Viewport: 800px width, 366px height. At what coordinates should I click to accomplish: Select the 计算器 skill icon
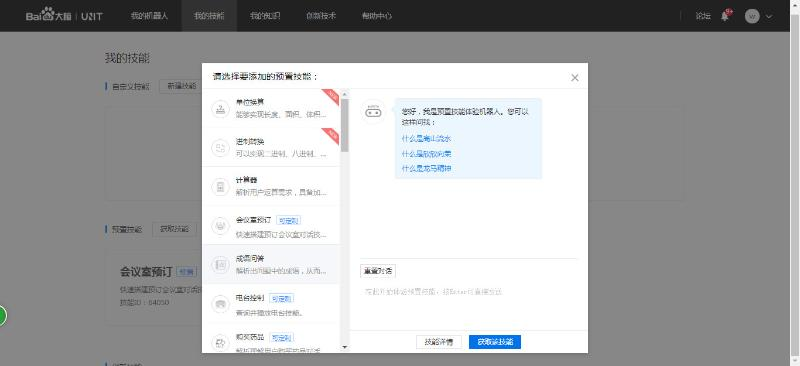point(220,186)
